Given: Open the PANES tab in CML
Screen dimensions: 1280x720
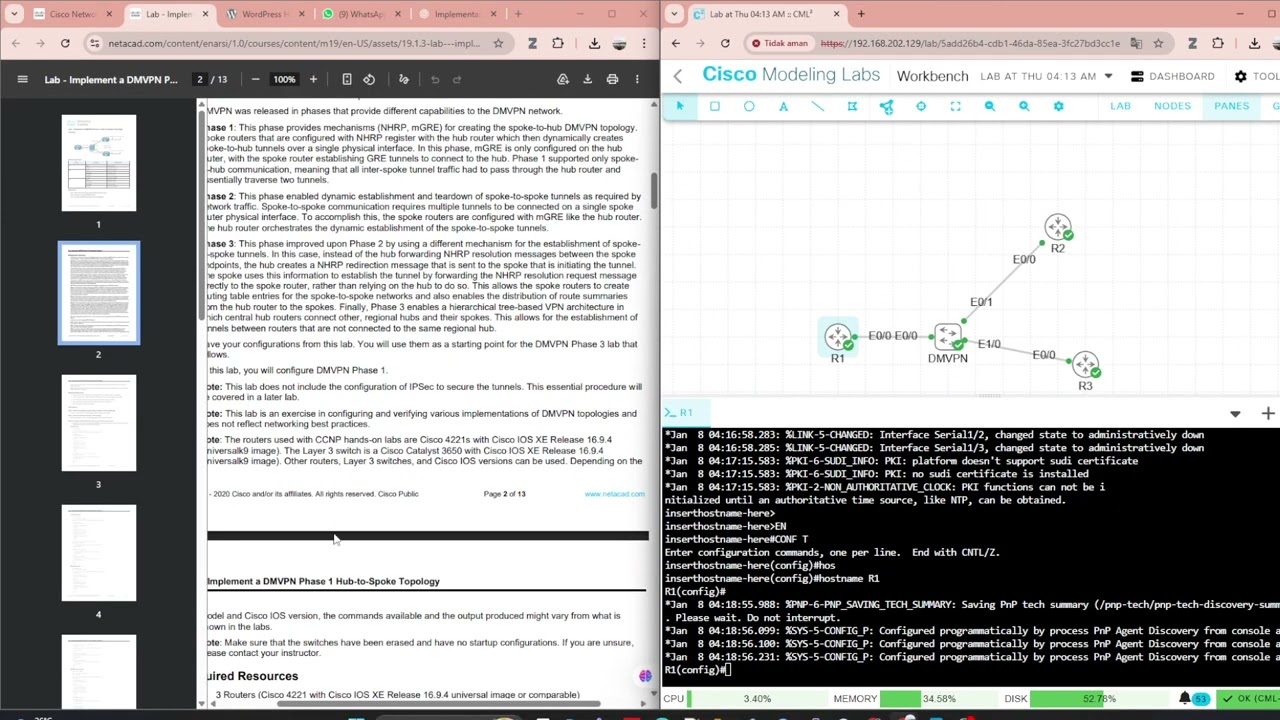Looking at the screenshot, I should 1231,106.
